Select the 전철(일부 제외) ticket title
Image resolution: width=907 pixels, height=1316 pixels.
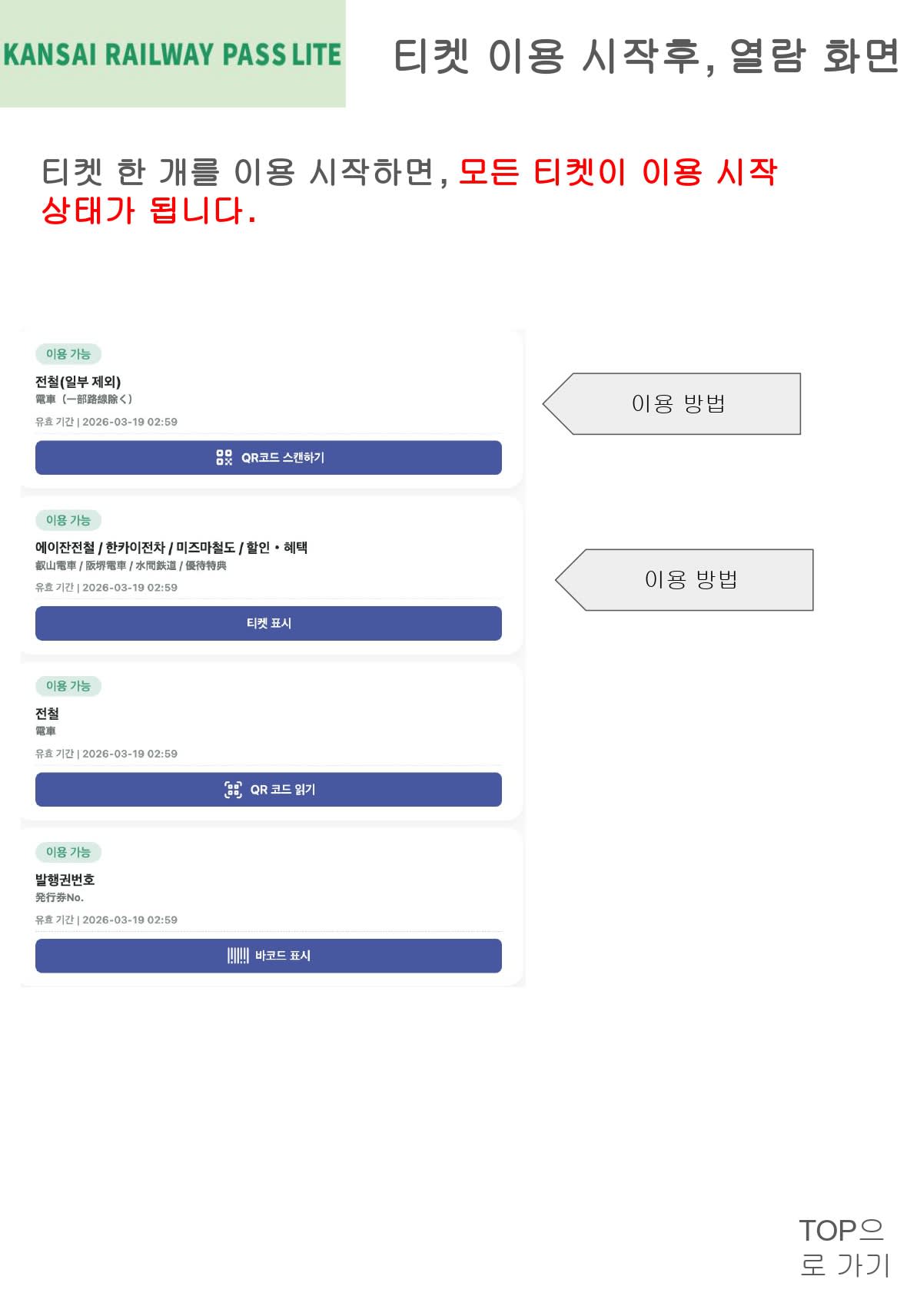78,382
